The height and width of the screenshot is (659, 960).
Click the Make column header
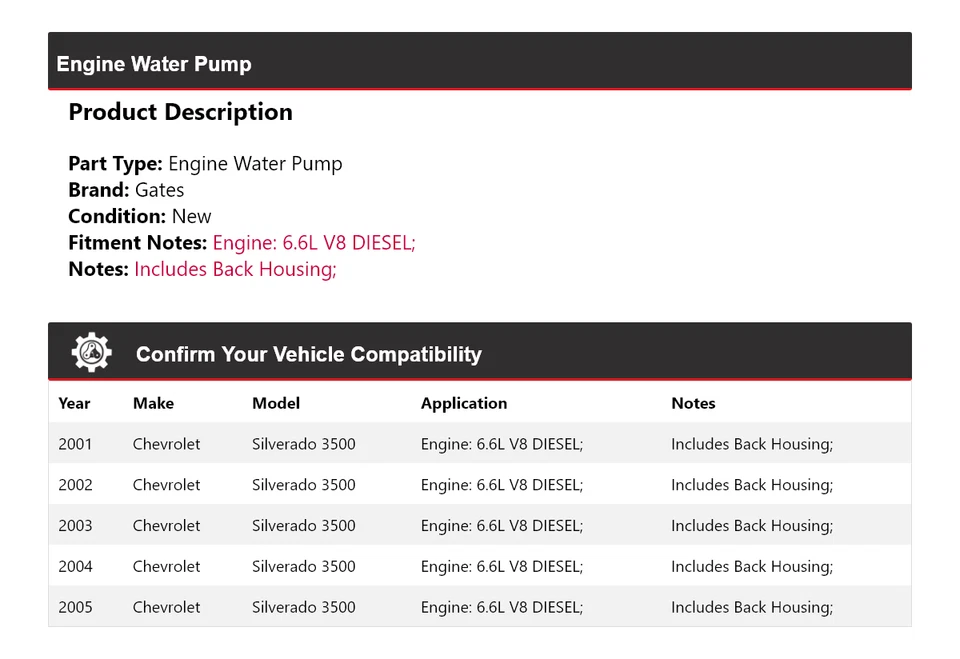point(153,403)
